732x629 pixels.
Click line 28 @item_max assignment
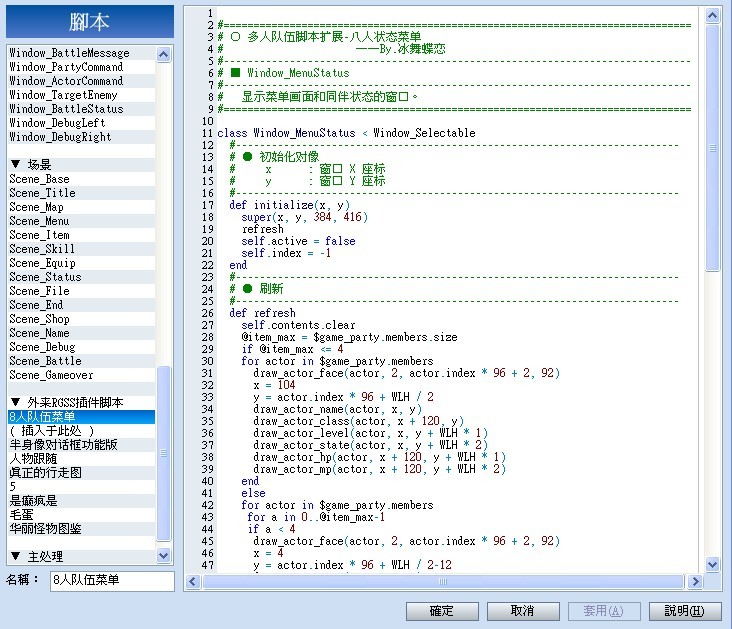[349, 337]
